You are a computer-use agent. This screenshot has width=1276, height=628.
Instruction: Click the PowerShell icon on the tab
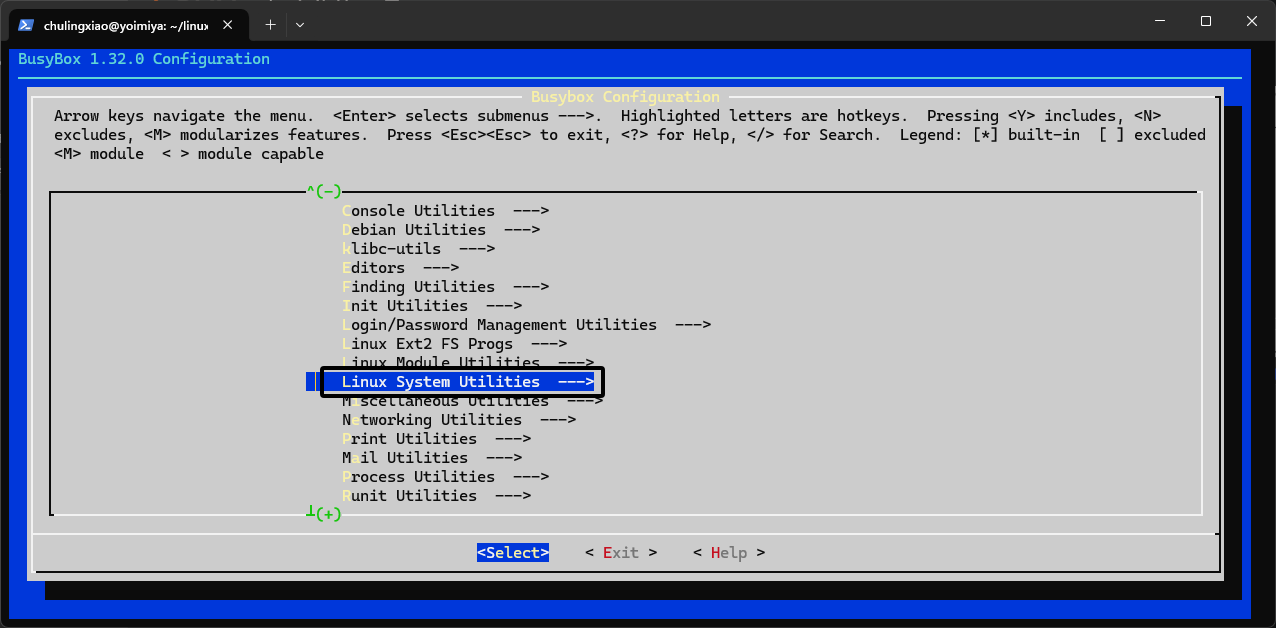pyautogui.click(x=27, y=25)
